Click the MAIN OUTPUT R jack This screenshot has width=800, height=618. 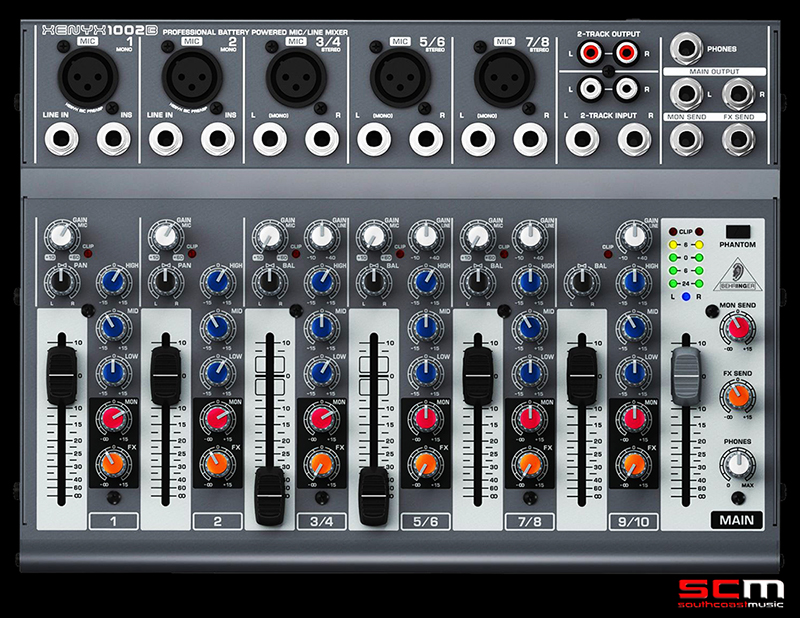pyautogui.click(x=738, y=94)
